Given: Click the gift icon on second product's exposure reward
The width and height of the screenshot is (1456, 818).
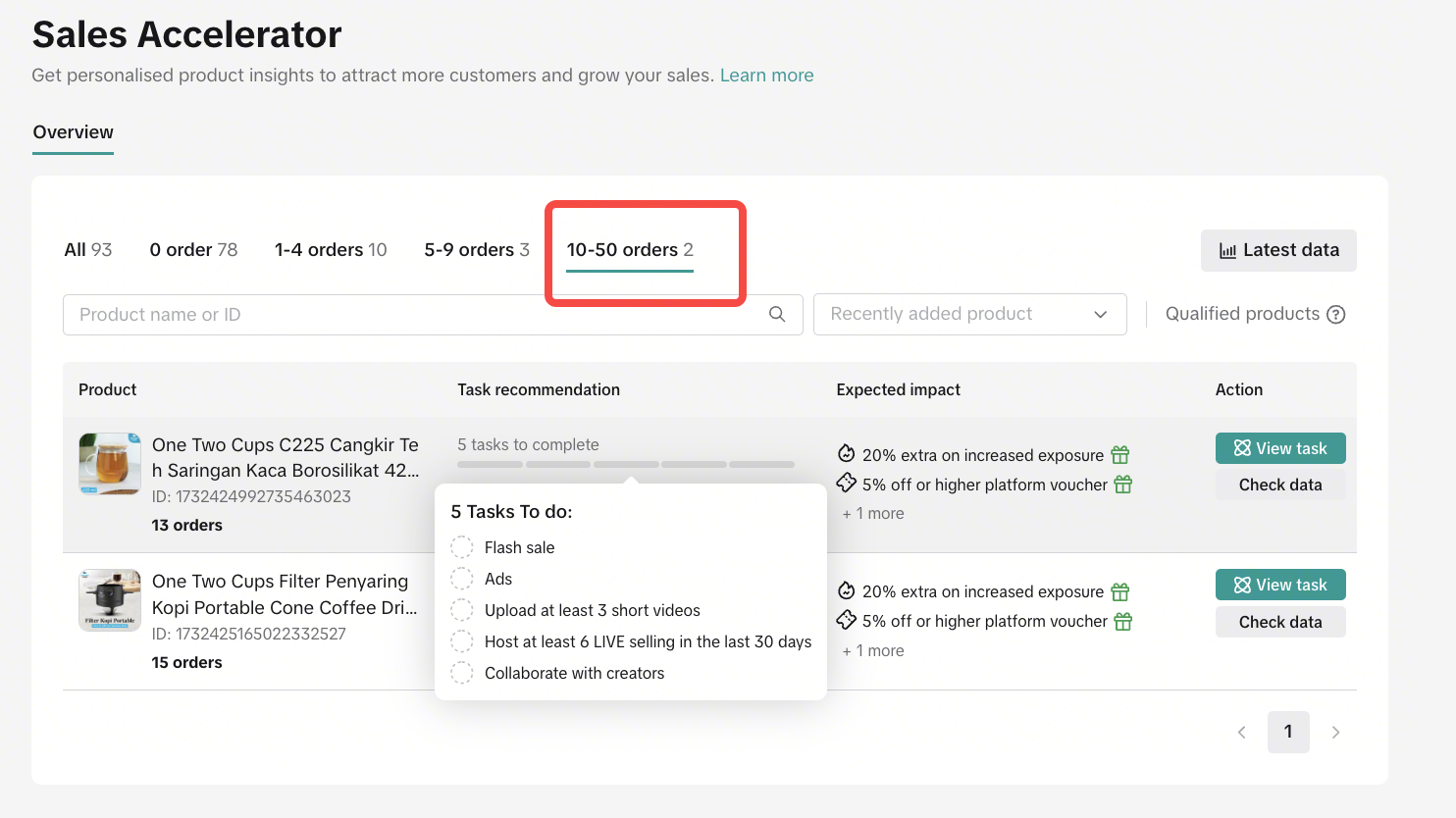Looking at the screenshot, I should (1119, 591).
